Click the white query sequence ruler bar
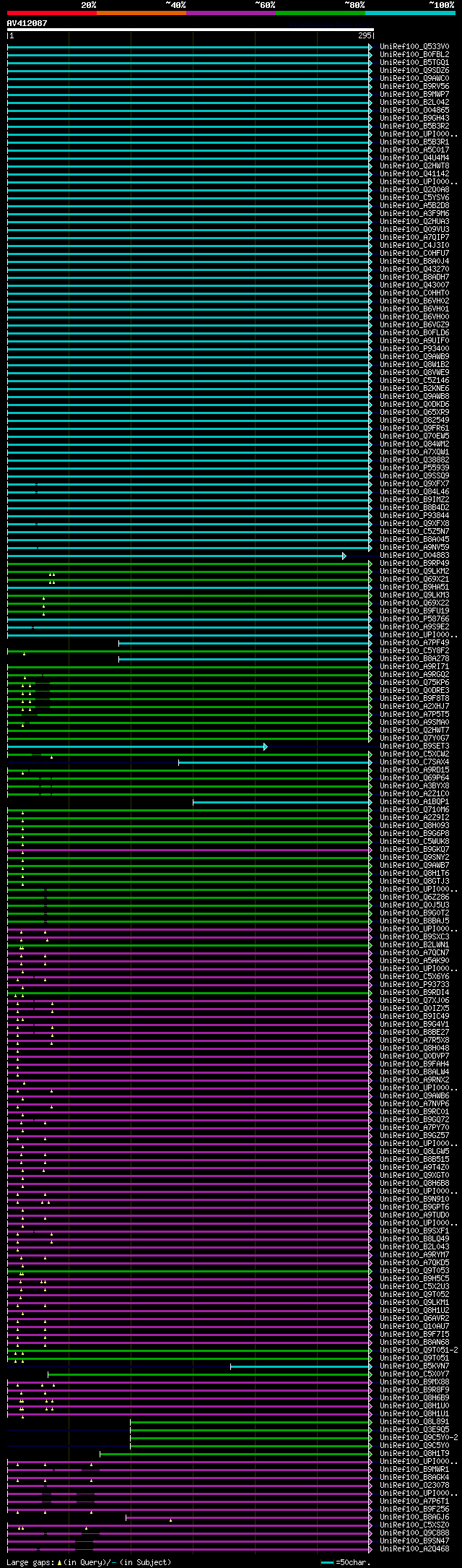This screenshot has height=1568, width=462. 190,30
